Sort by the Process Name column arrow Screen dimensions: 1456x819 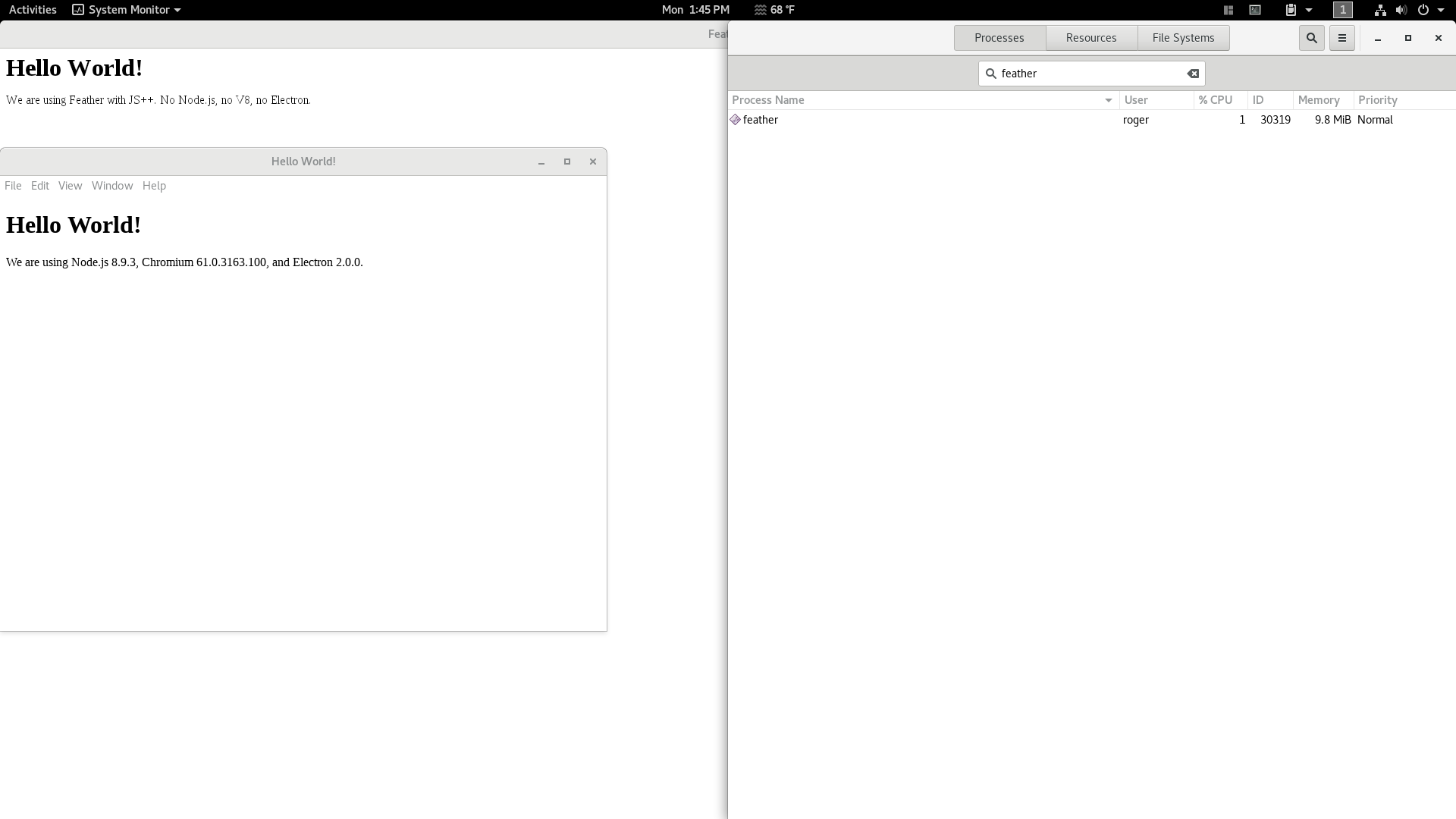click(1108, 100)
